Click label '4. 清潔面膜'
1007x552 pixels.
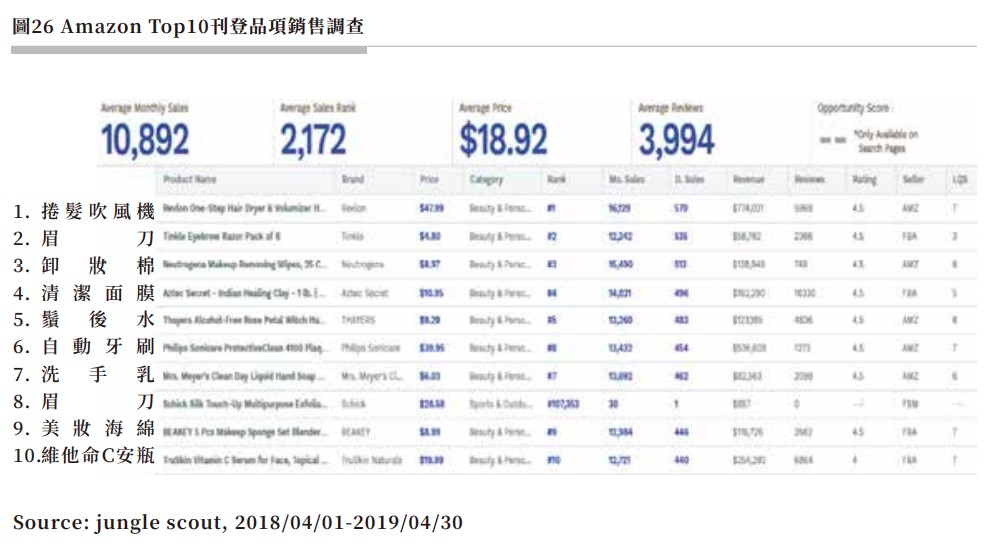[x=83, y=293]
